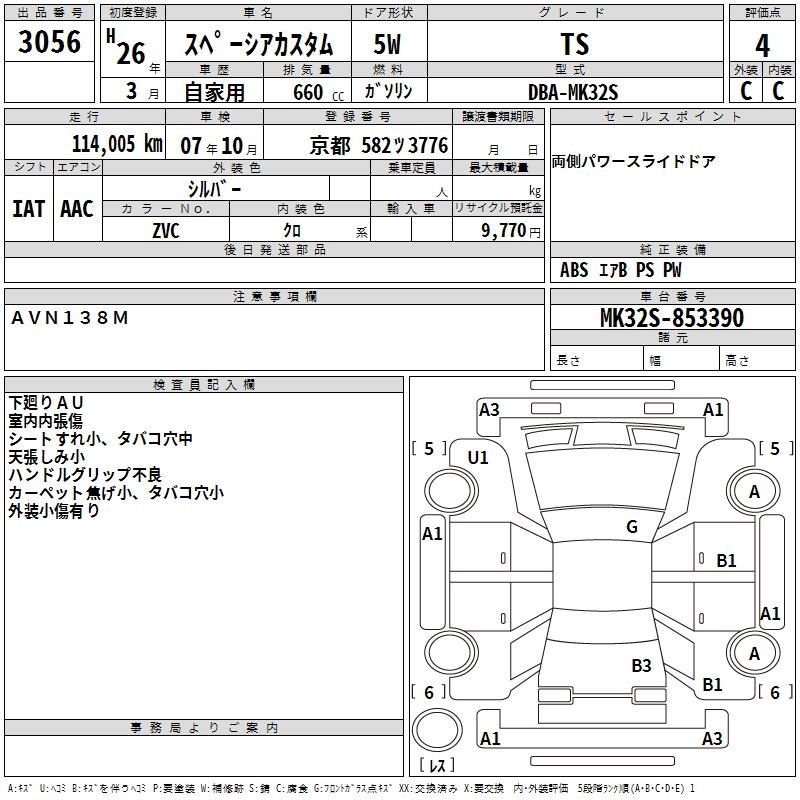800x800 pixels.
Task: Click inspector note 天張しみ小
Action: tap(46, 456)
